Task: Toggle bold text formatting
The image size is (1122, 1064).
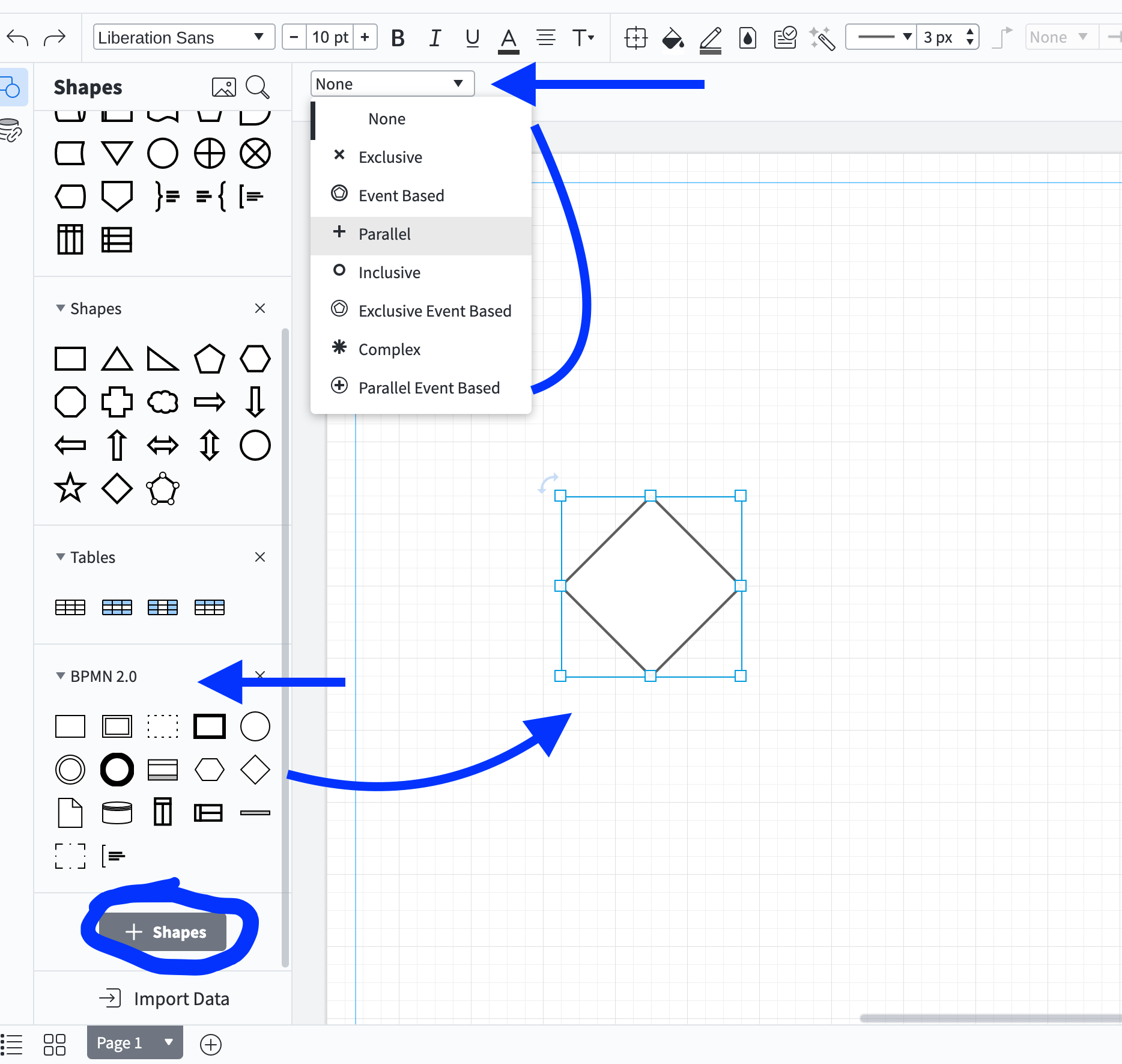Action: tap(398, 38)
